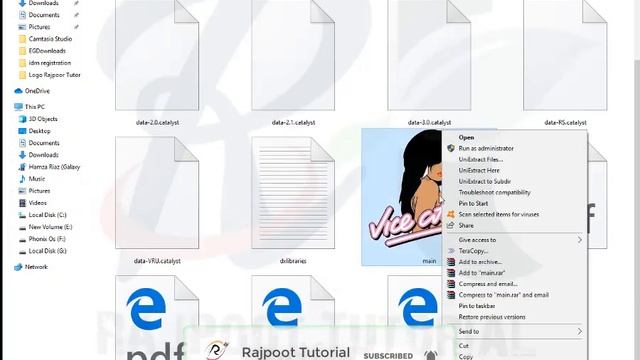Click the SUBSCRIBED button in channel banner
640x360 pixels.
pos(388,356)
